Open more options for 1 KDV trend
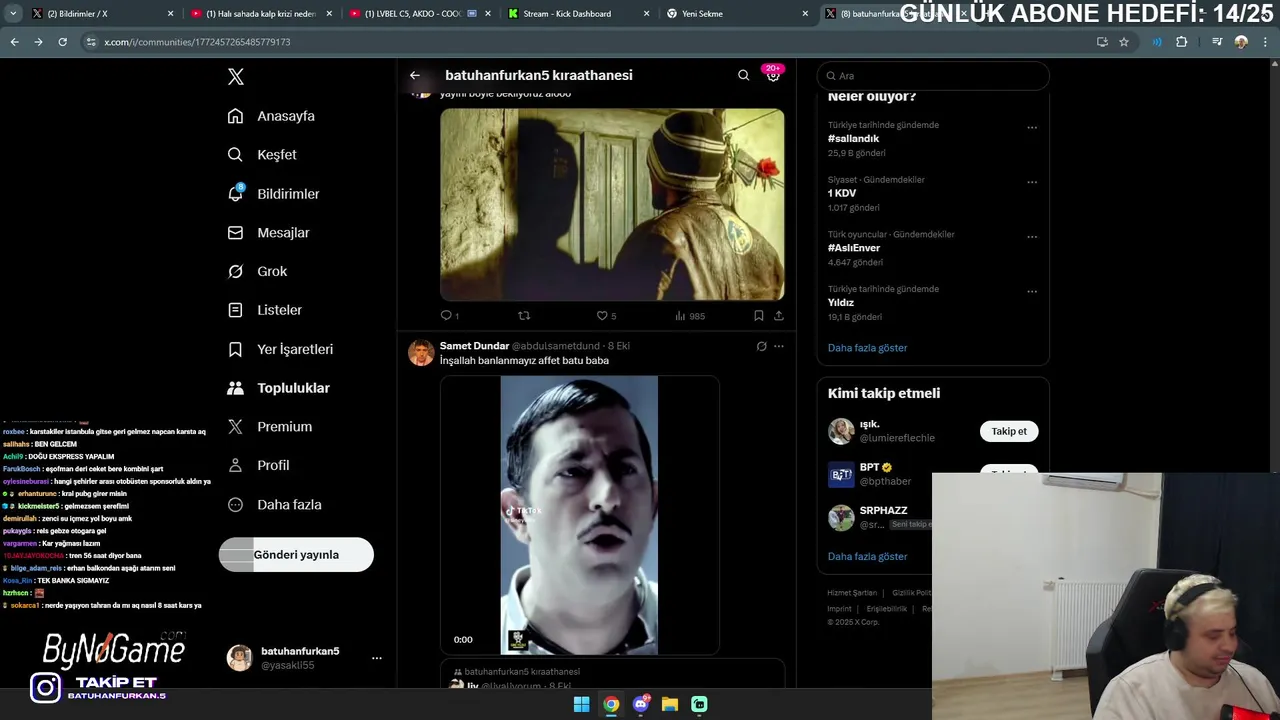 pos(1032,182)
